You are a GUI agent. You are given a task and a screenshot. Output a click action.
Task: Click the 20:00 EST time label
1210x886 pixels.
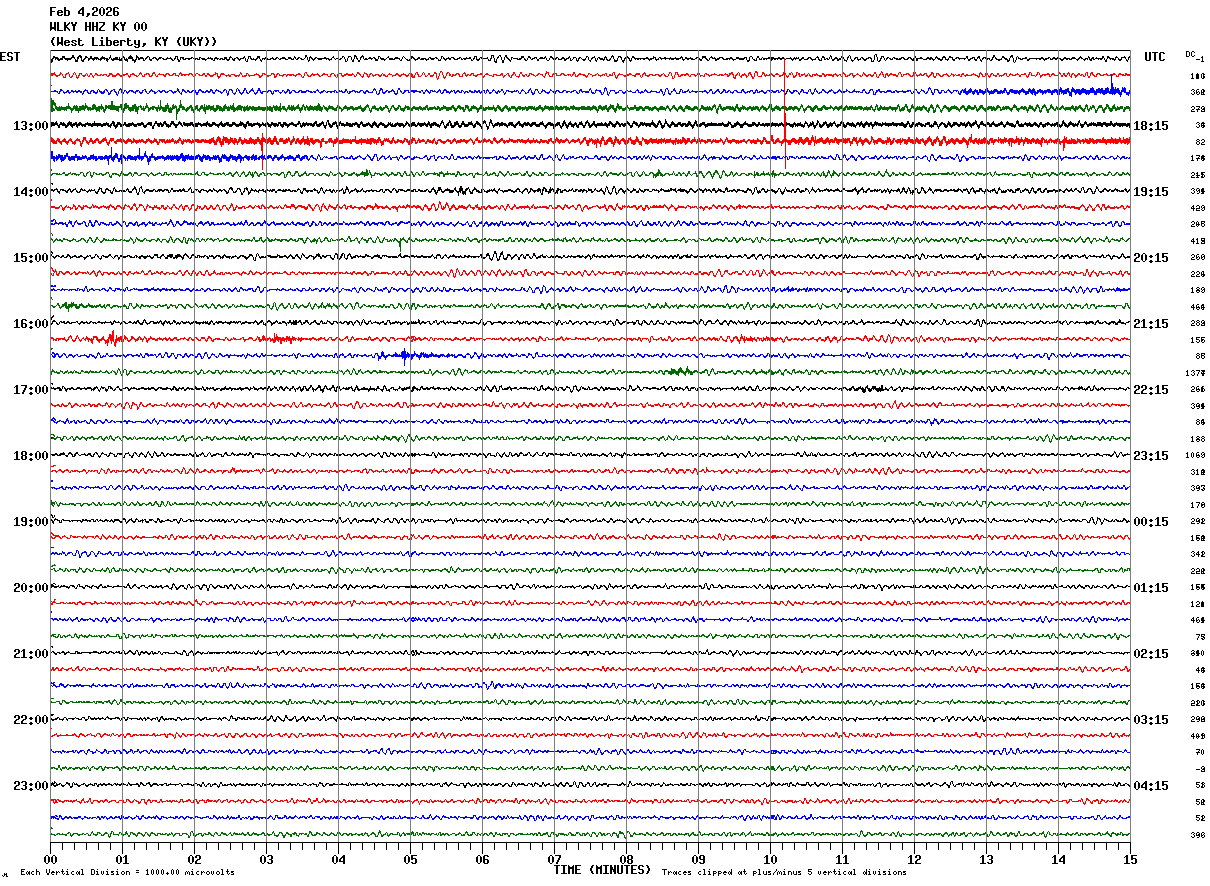30,588
